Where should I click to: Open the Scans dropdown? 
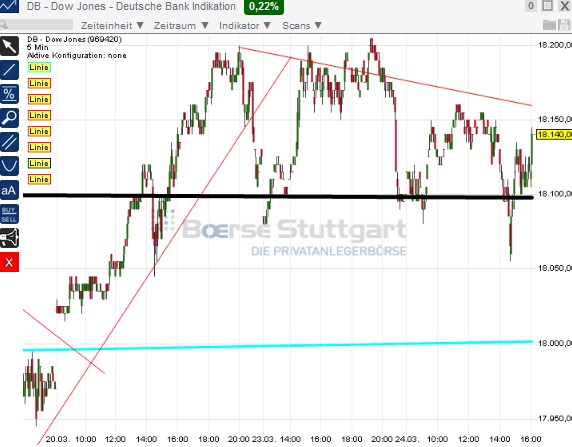[302, 26]
